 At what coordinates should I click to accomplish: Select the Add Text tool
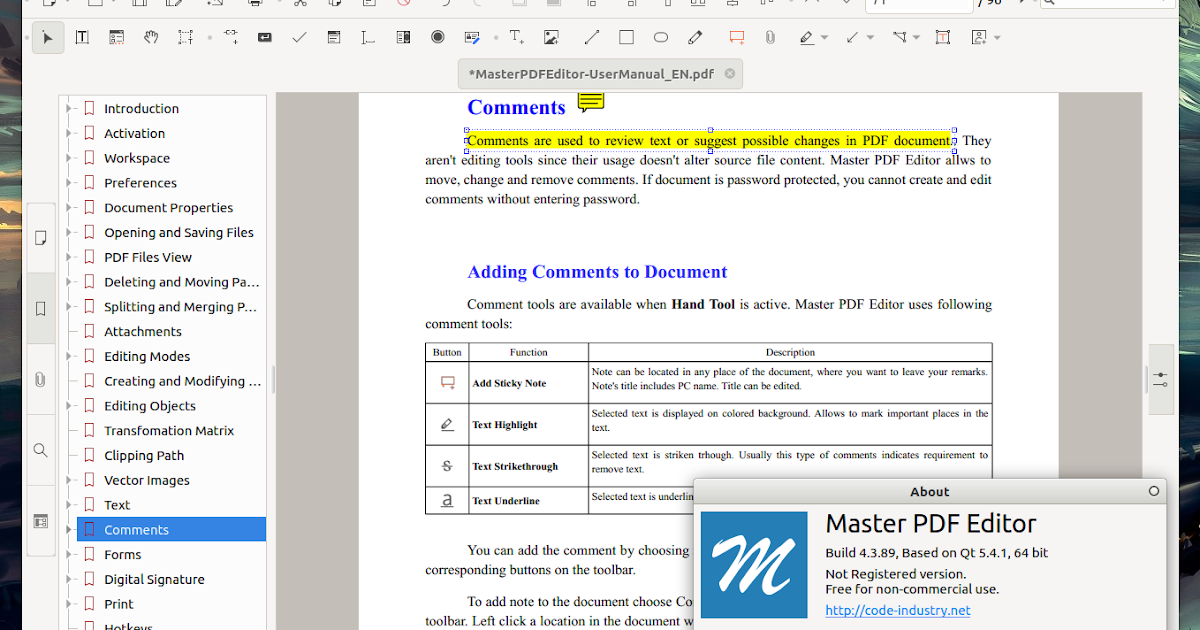point(516,38)
